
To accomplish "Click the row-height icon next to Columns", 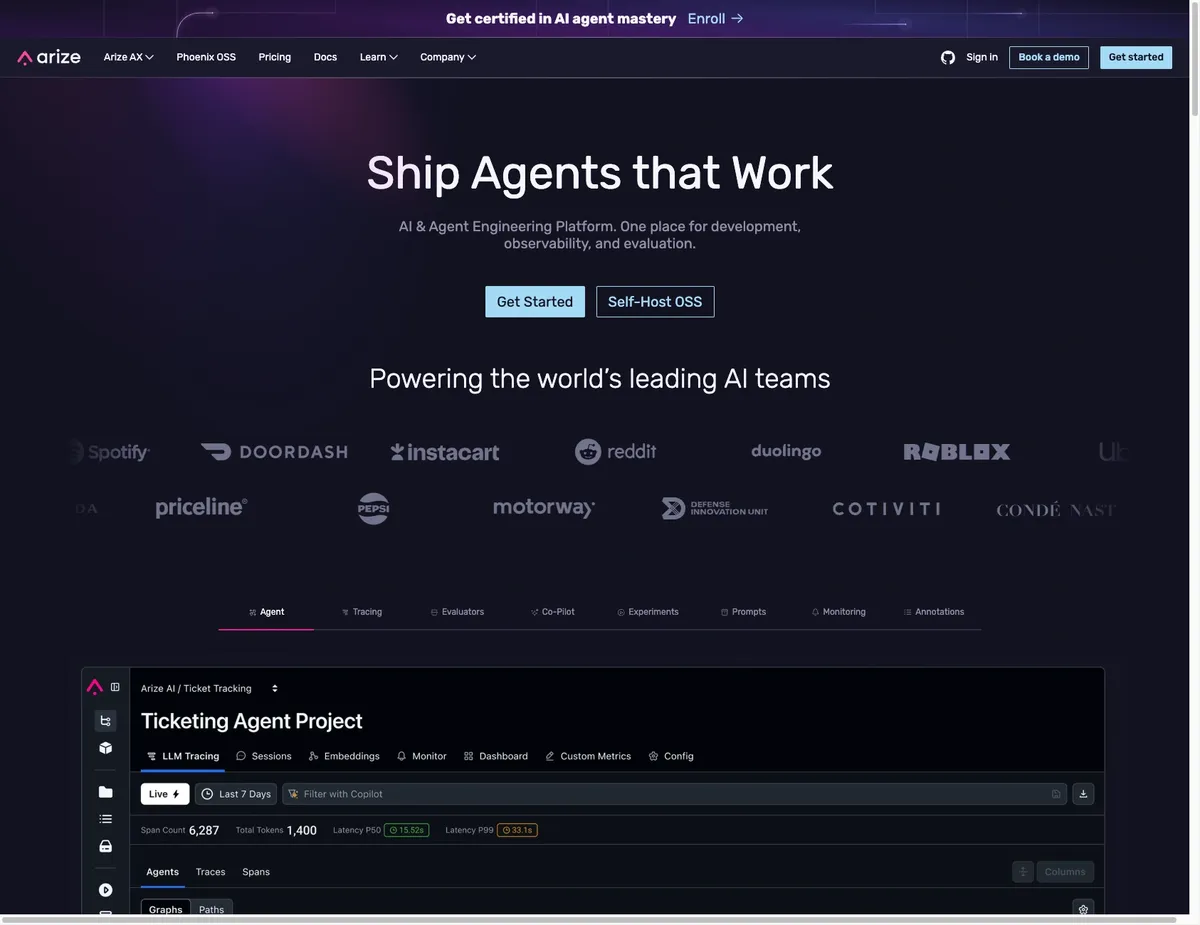I will (x=1023, y=872).
